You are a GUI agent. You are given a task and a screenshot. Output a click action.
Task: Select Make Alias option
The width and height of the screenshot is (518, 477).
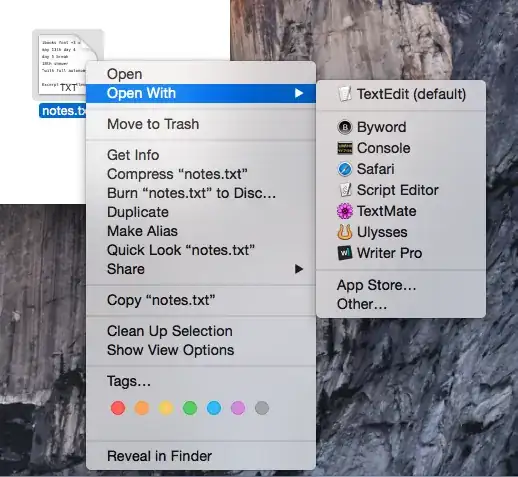click(x=201, y=231)
